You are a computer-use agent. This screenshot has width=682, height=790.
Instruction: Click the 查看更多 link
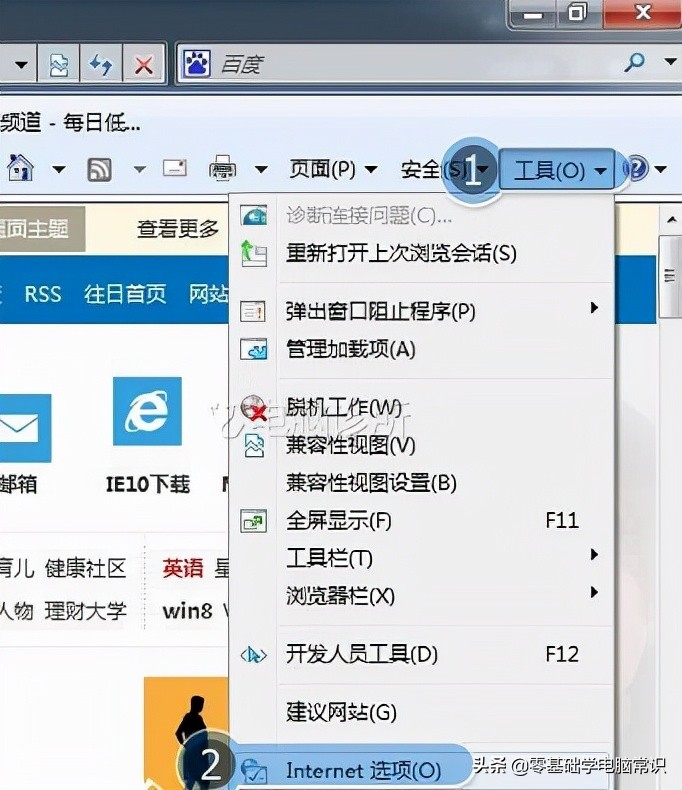178,229
